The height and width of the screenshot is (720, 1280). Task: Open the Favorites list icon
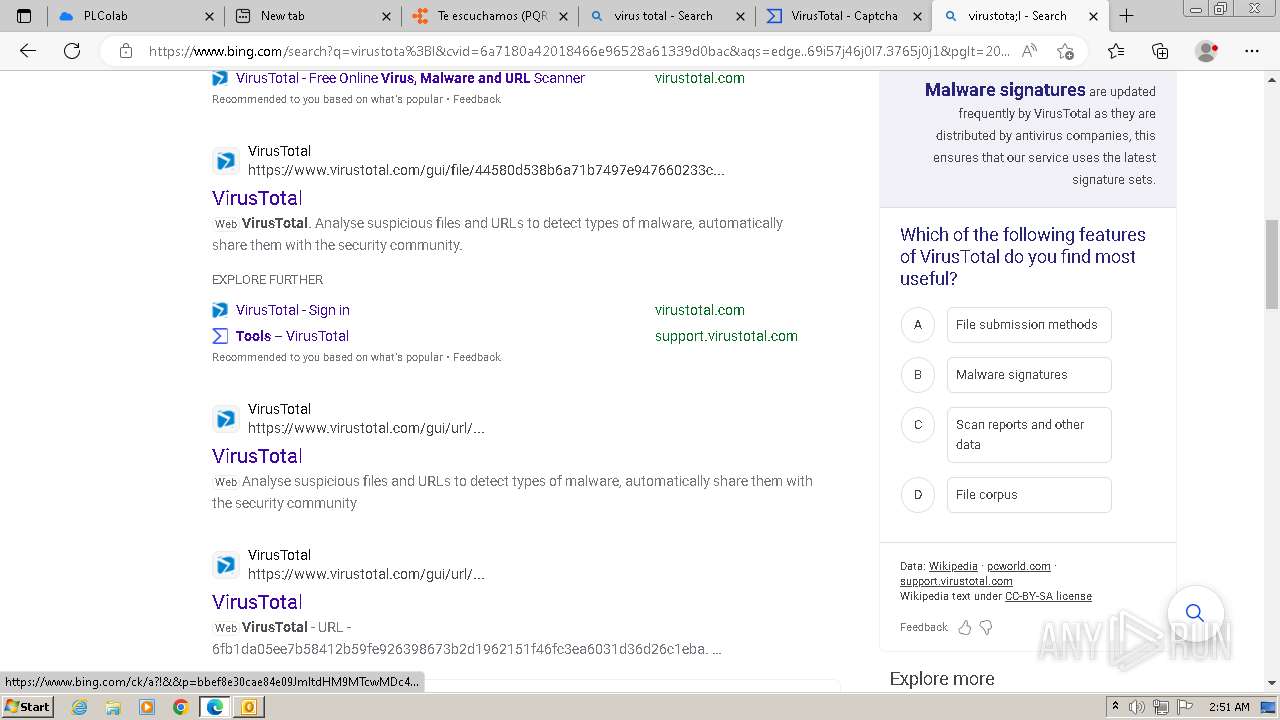1116,51
